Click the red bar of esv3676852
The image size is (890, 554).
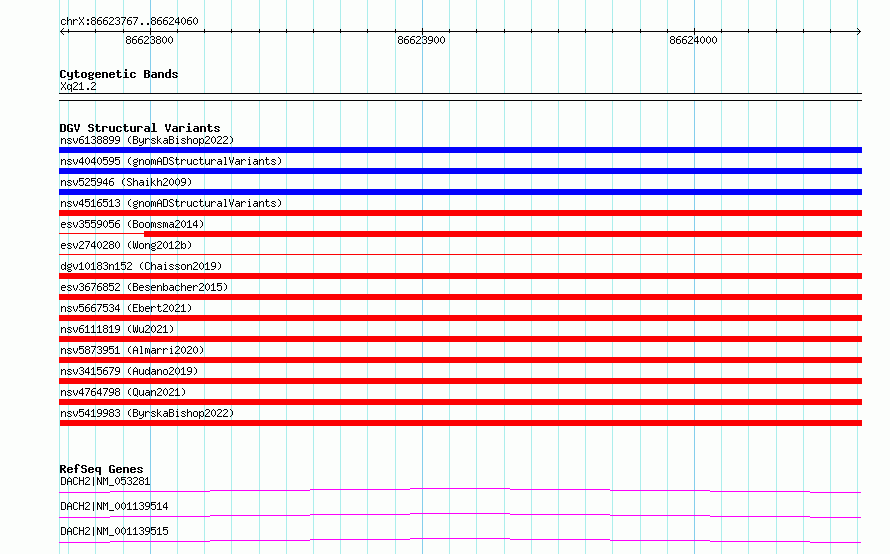460,297
